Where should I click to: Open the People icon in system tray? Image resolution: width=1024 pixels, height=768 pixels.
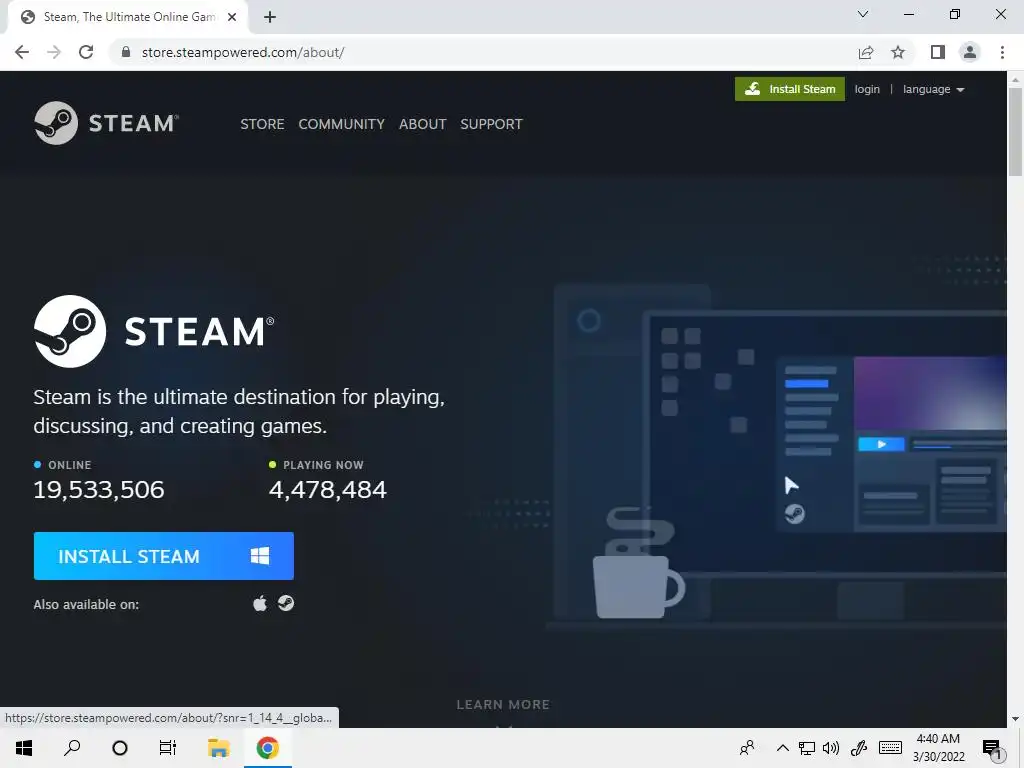(x=747, y=748)
